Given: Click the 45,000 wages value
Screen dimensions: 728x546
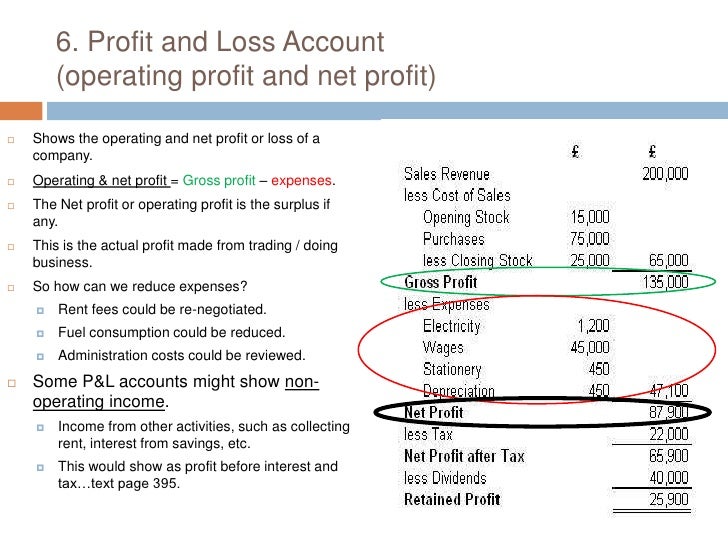Looking at the screenshot, I should point(590,347).
